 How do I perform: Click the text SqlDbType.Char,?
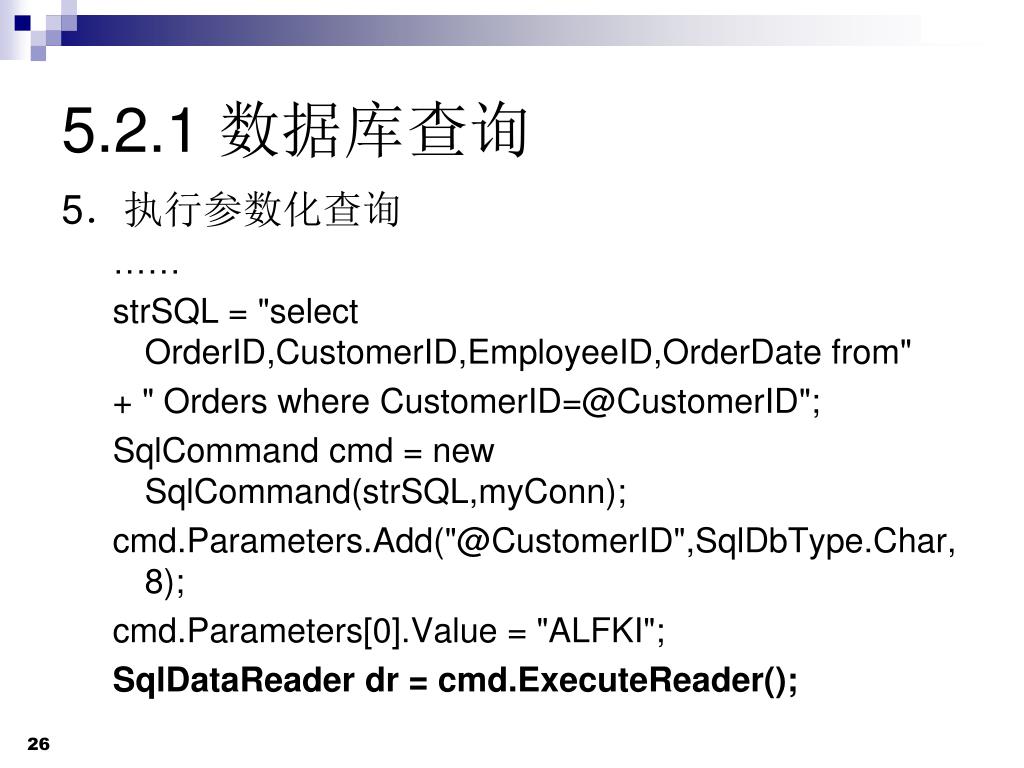point(825,541)
